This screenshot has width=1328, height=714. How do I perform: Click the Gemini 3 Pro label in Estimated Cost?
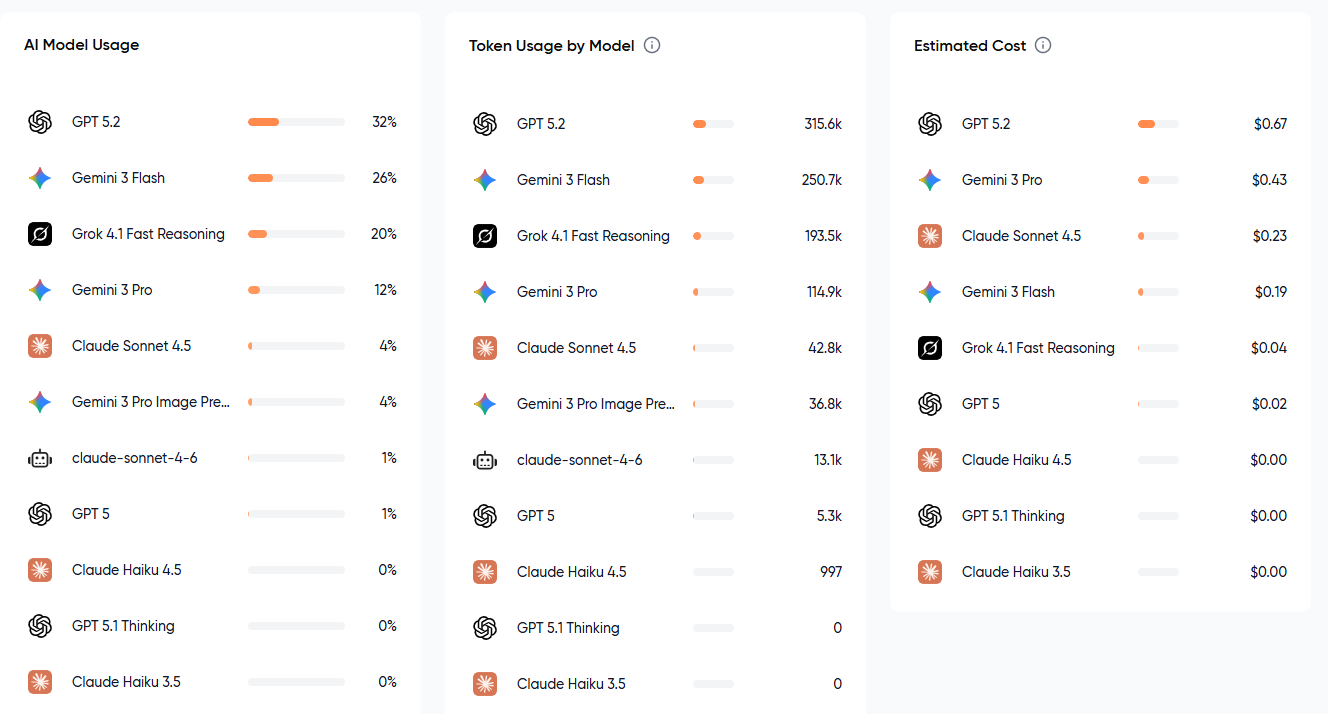[1002, 180]
